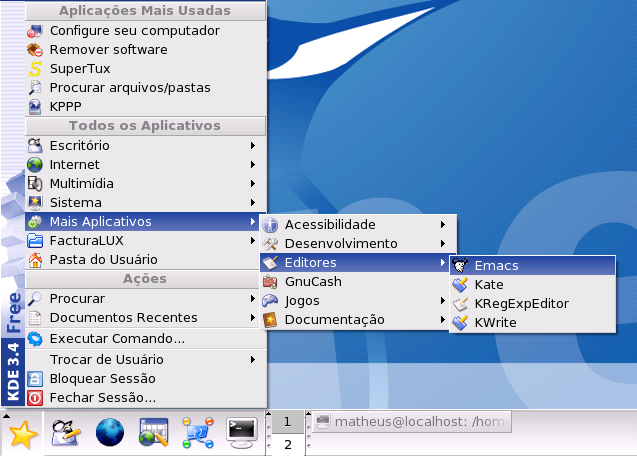Click the GnuCash icon
637x456 pixels.
coord(270,282)
